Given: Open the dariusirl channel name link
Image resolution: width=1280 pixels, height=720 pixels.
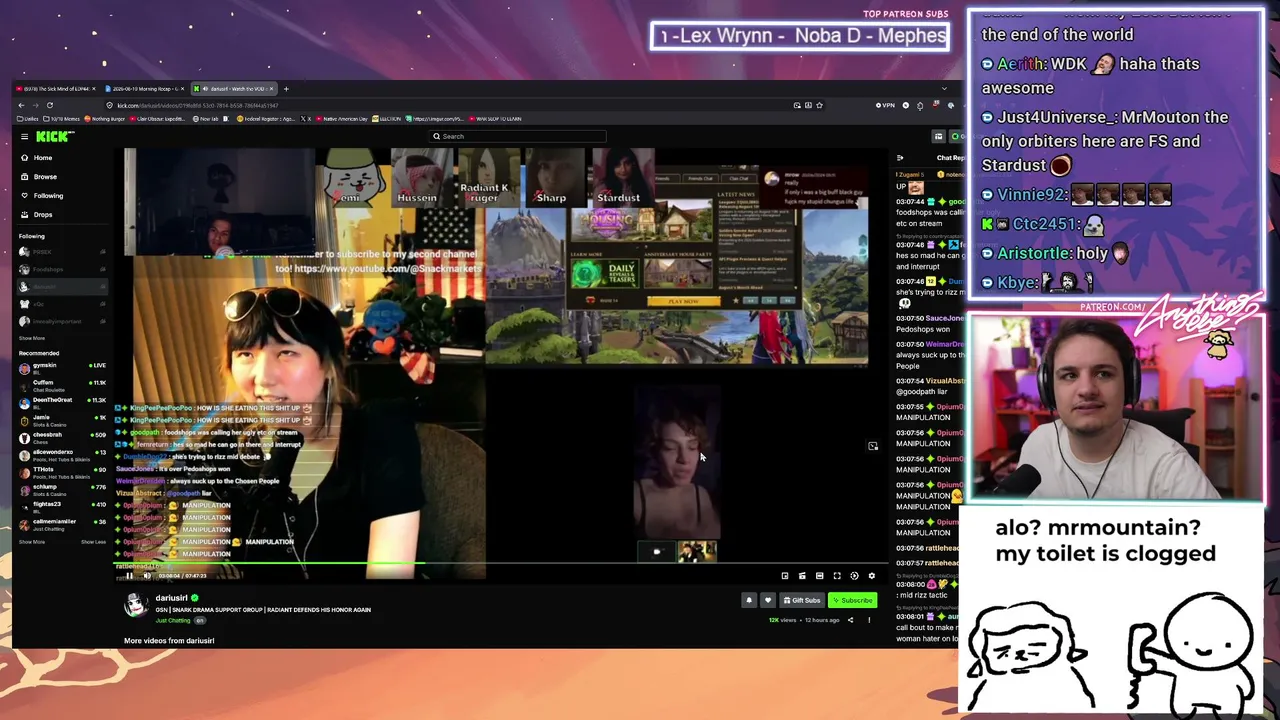Looking at the screenshot, I should pos(171,598).
